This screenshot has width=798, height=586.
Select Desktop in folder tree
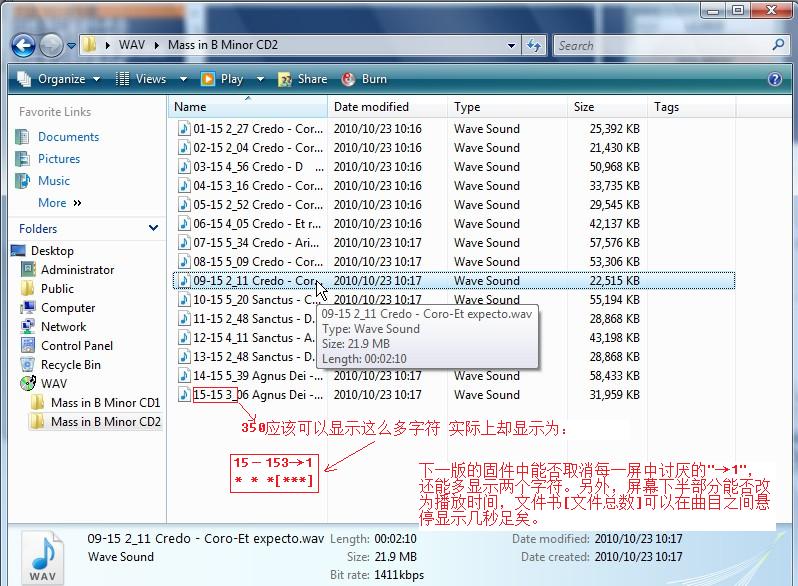click(52, 250)
